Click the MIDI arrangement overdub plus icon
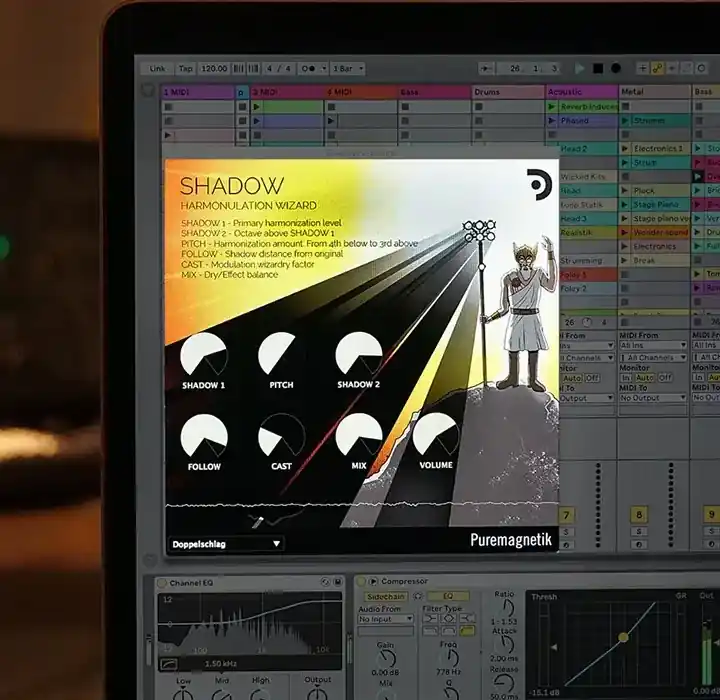The image size is (720, 700). [643, 68]
